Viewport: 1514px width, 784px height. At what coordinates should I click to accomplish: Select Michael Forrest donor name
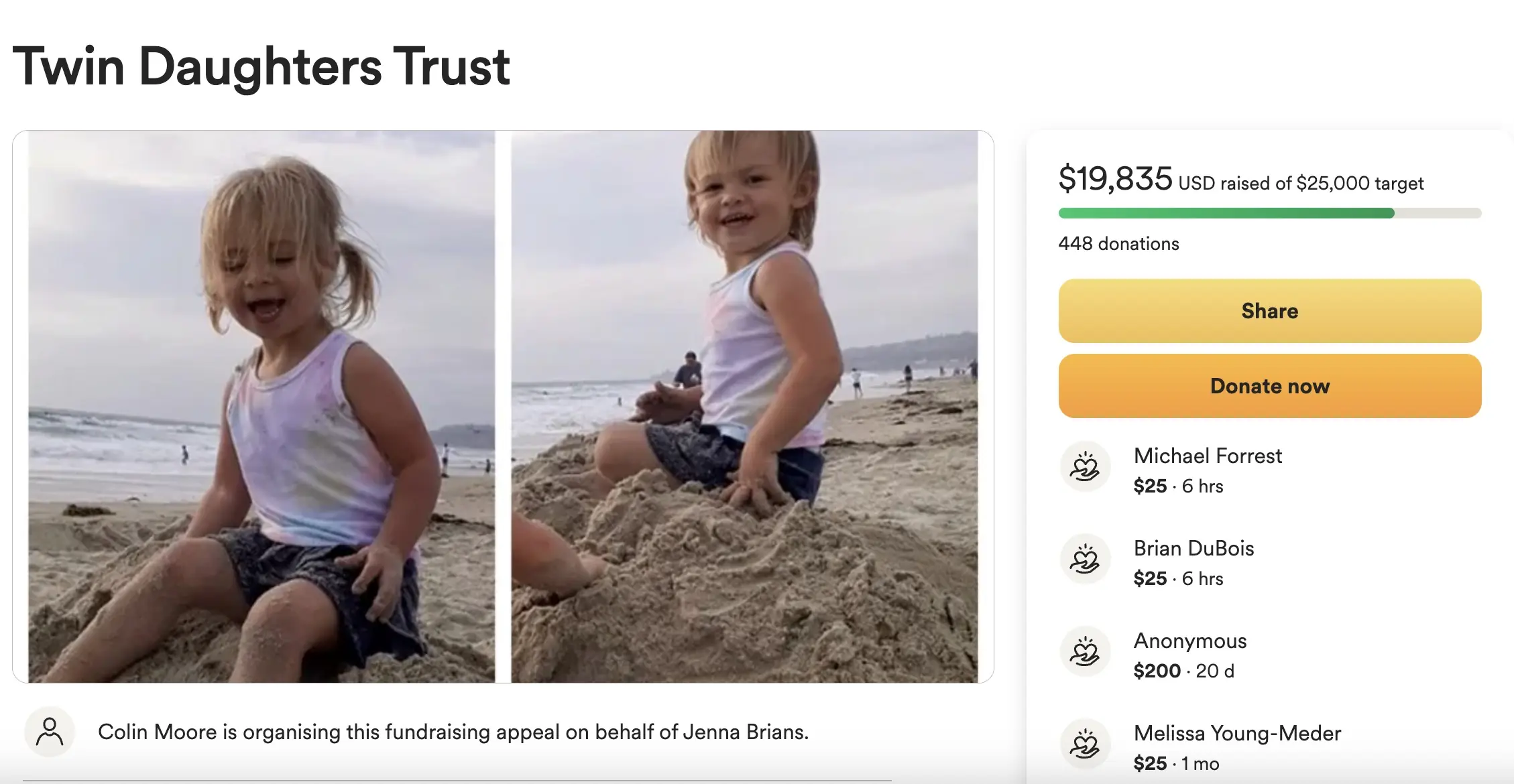(x=1208, y=456)
